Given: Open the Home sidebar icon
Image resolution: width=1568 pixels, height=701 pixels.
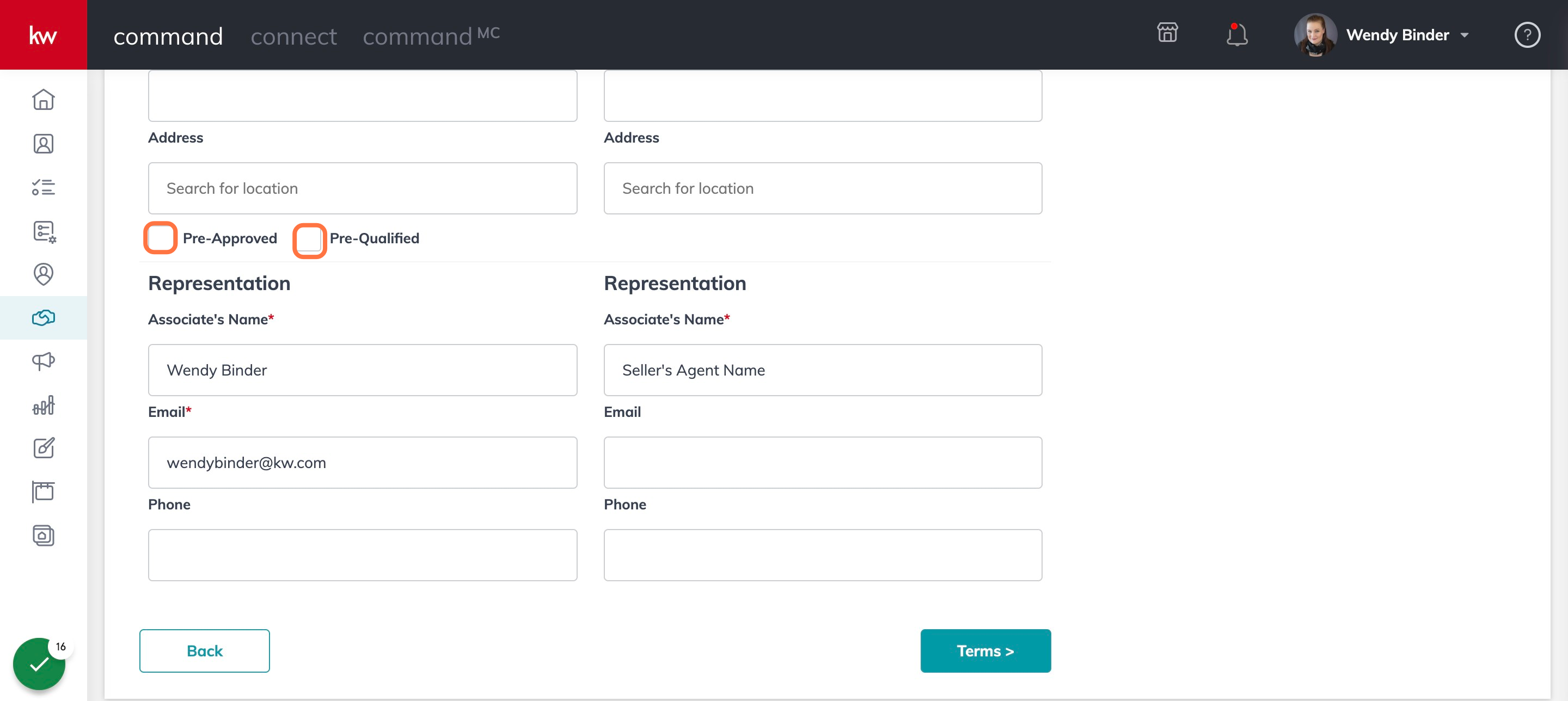Looking at the screenshot, I should tap(43, 100).
